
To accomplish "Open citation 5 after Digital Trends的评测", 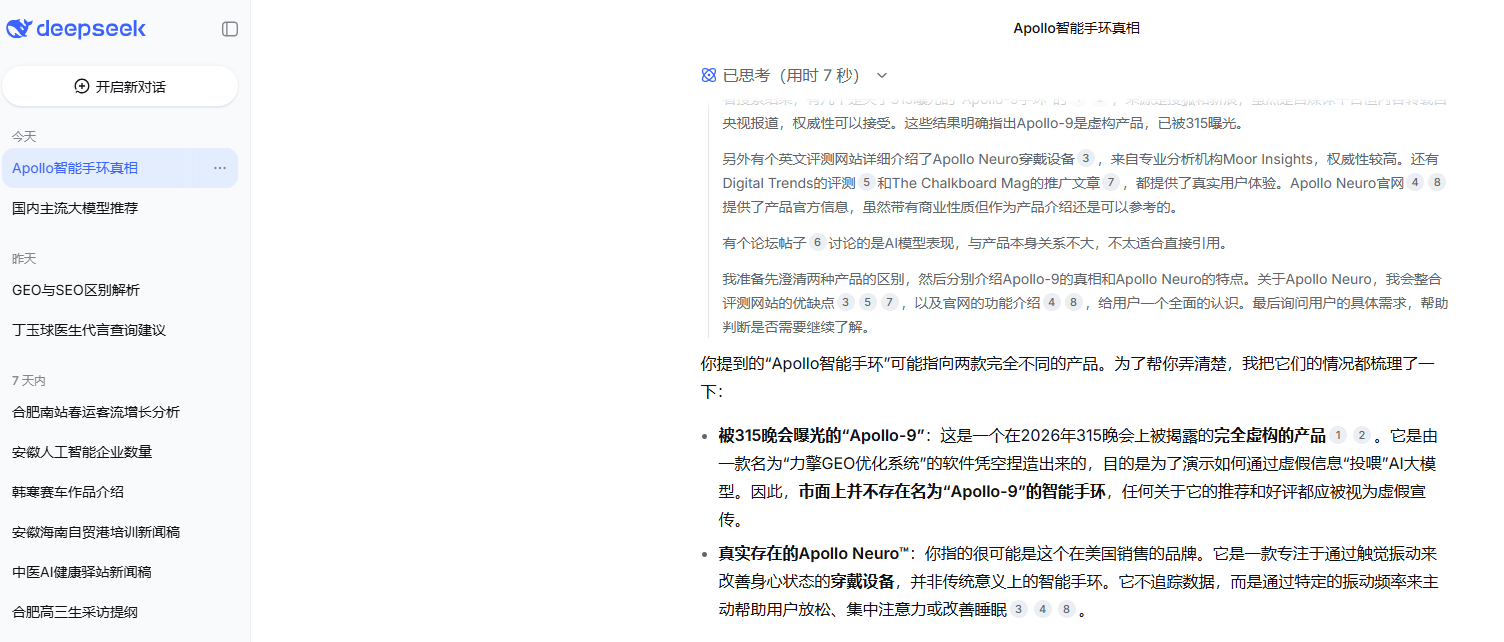I will click(x=867, y=182).
